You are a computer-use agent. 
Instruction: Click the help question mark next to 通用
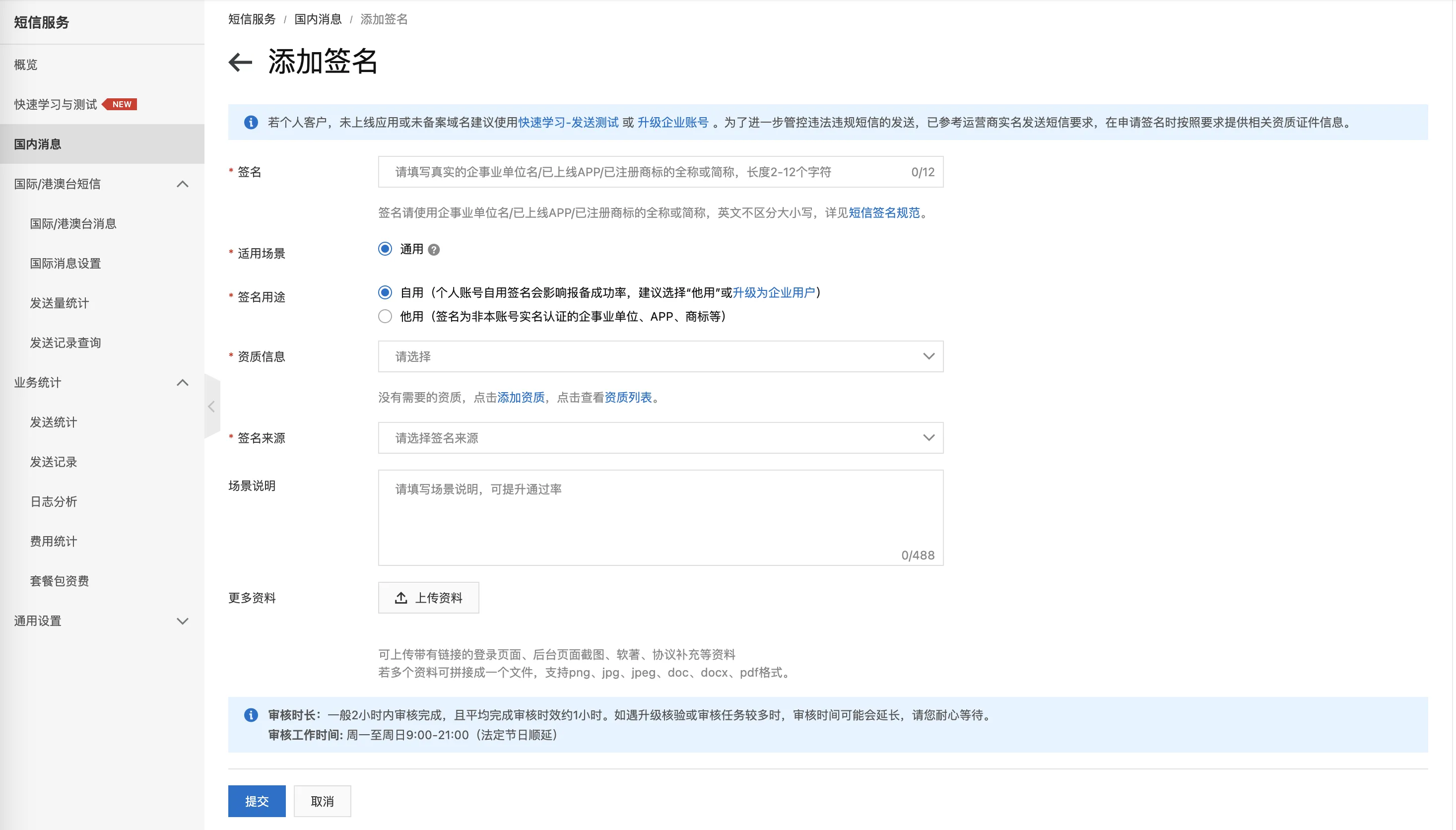tap(434, 250)
